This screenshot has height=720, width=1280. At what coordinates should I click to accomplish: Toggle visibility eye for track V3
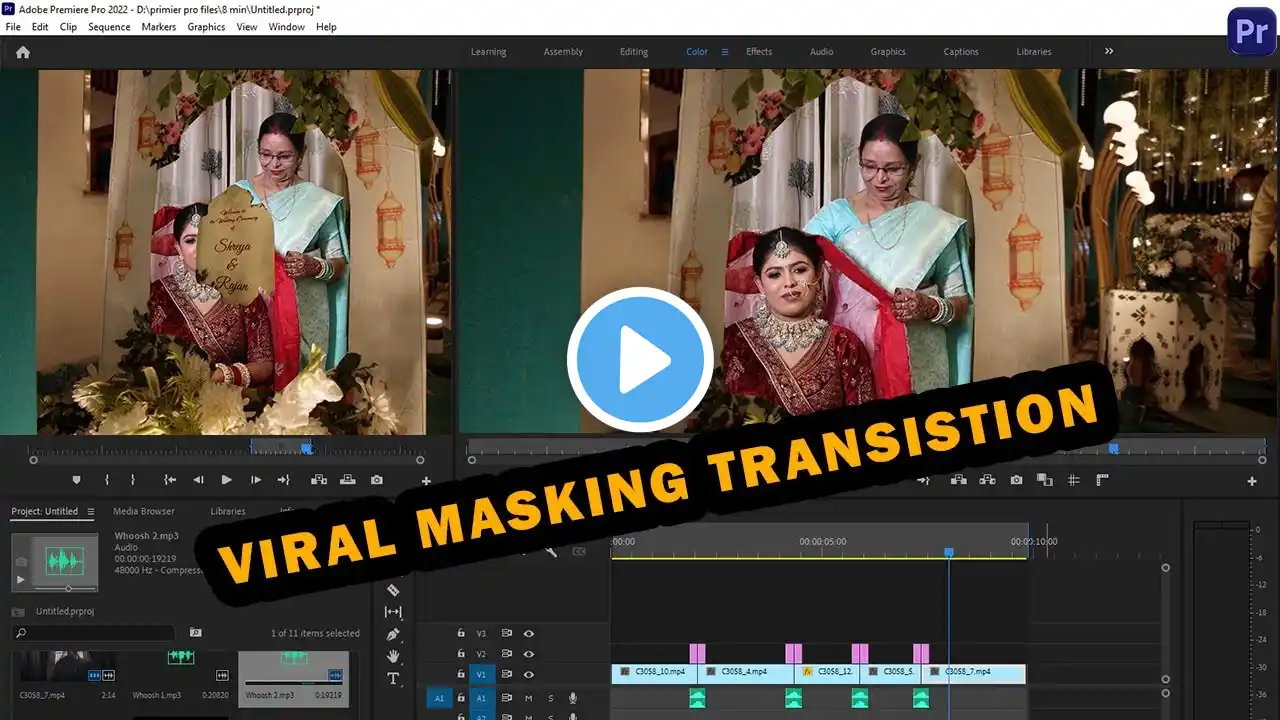(x=528, y=633)
